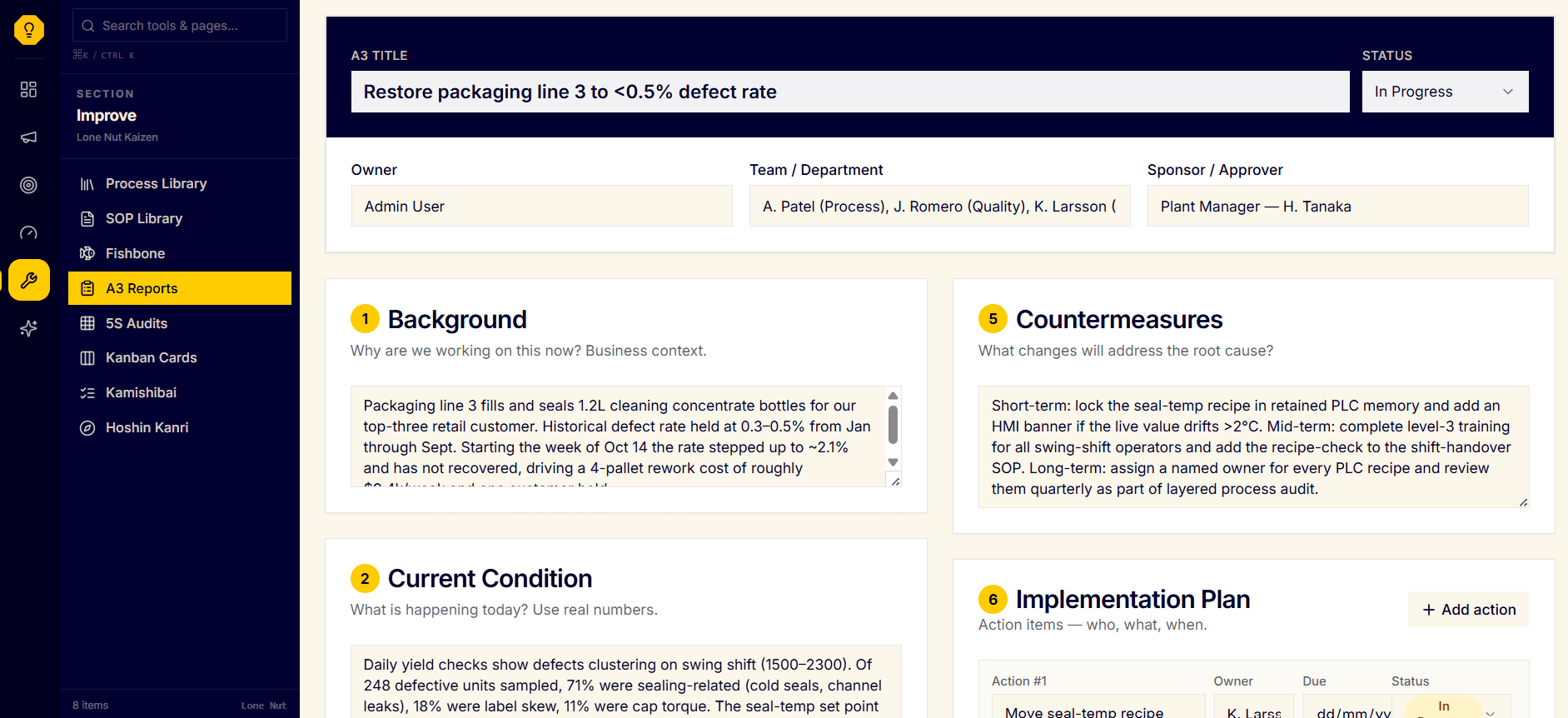
Task: Edit Action #1 description field
Action: click(1098, 708)
